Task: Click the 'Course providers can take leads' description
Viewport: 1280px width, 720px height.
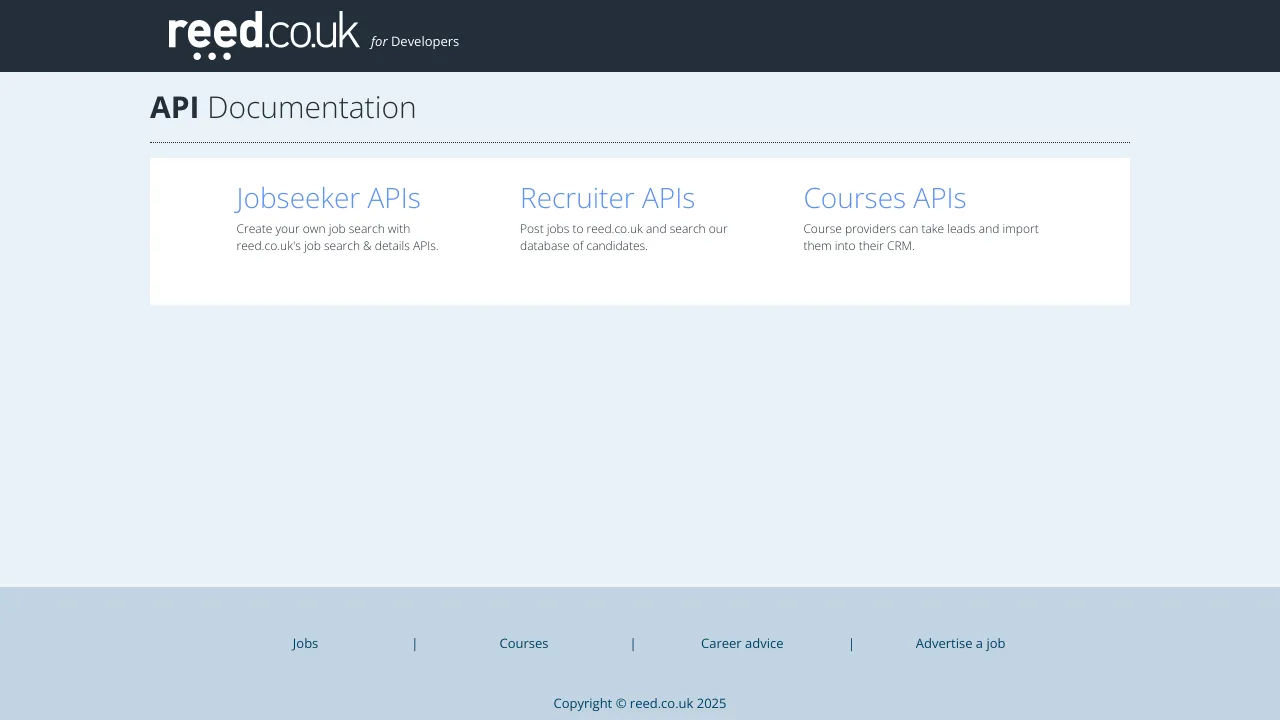Action: pyautogui.click(x=921, y=237)
